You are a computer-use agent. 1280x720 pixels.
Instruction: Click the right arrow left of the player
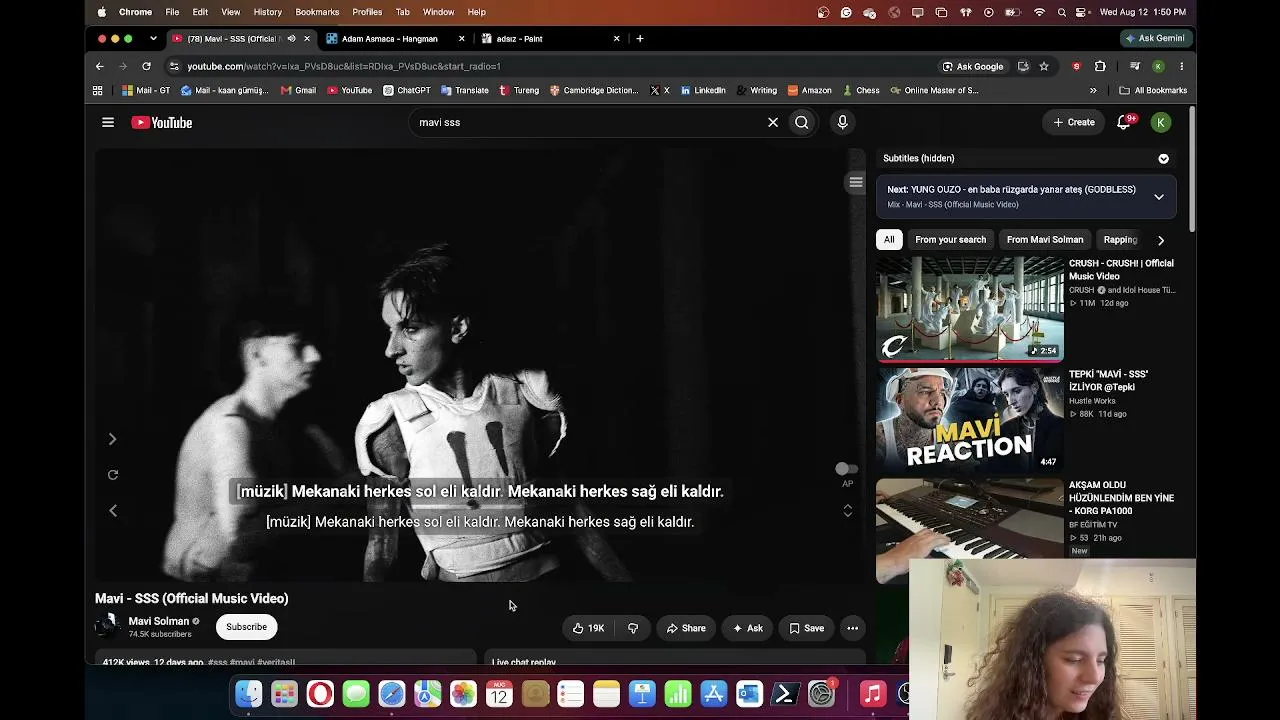(x=113, y=439)
